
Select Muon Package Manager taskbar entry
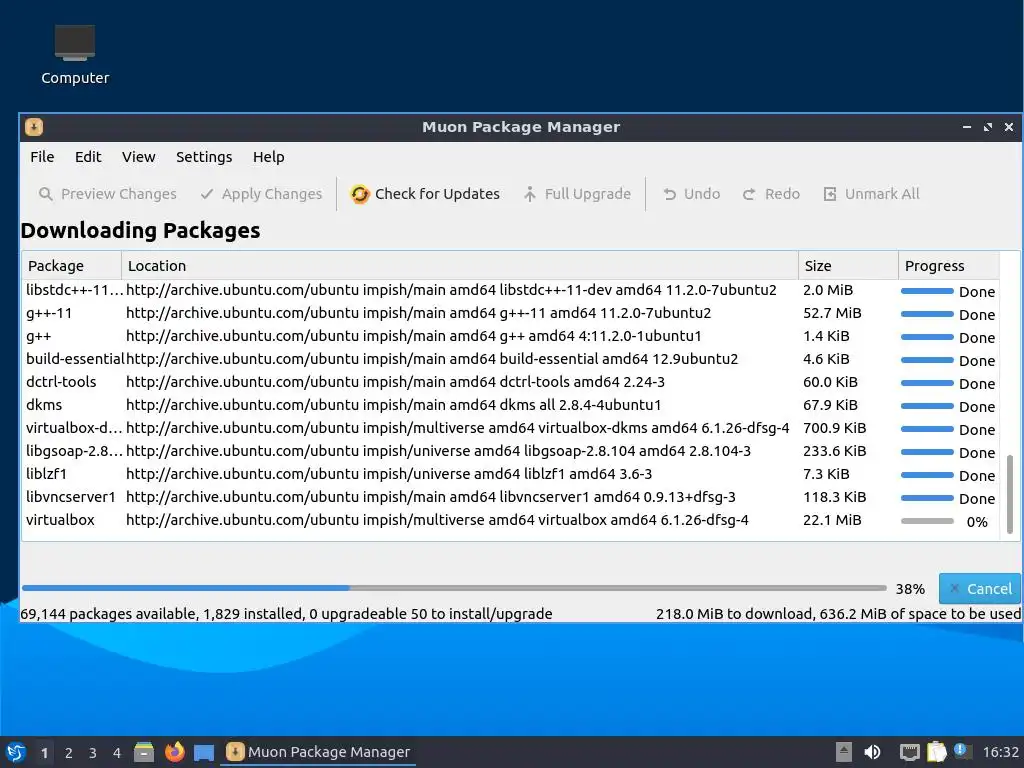(x=319, y=752)
